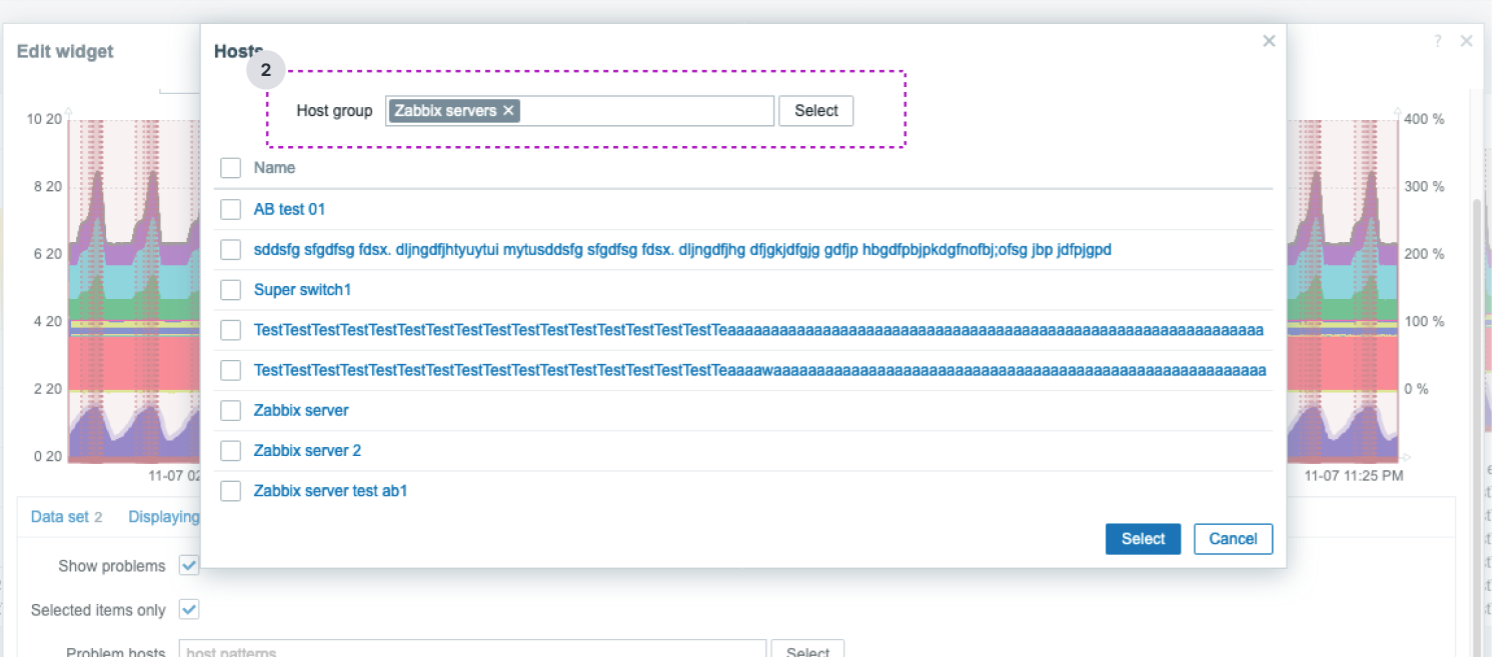This screenshot has height=657, width=1492.
Task: Switch to the Displaying options tab
Action: pyautogui.click(x=164, y=517)
